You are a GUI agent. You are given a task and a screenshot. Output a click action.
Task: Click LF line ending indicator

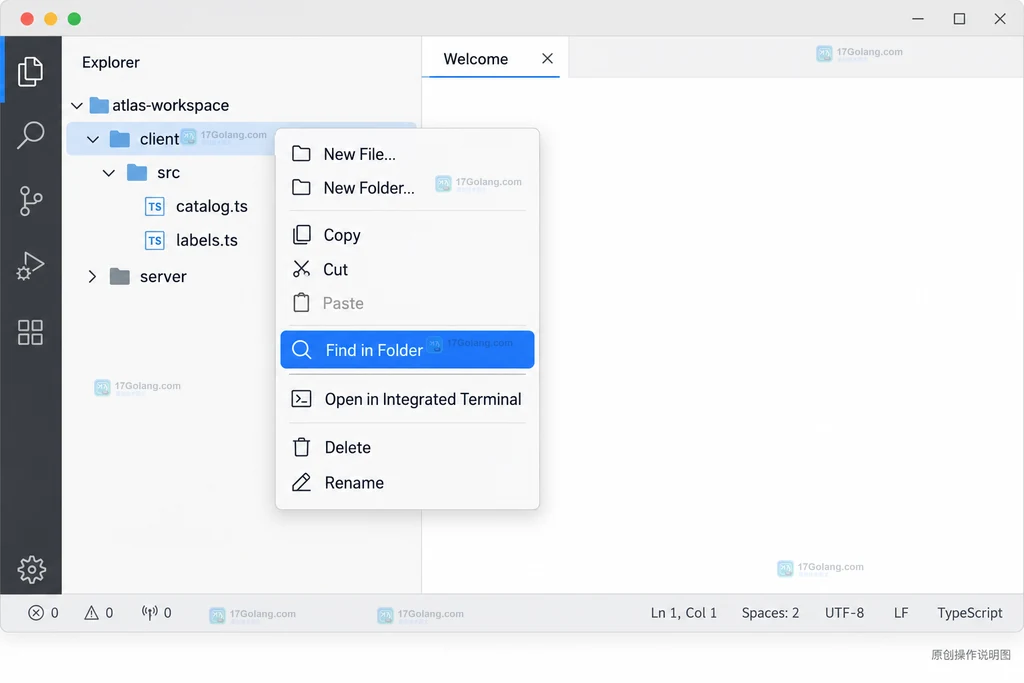click(901, 612)
